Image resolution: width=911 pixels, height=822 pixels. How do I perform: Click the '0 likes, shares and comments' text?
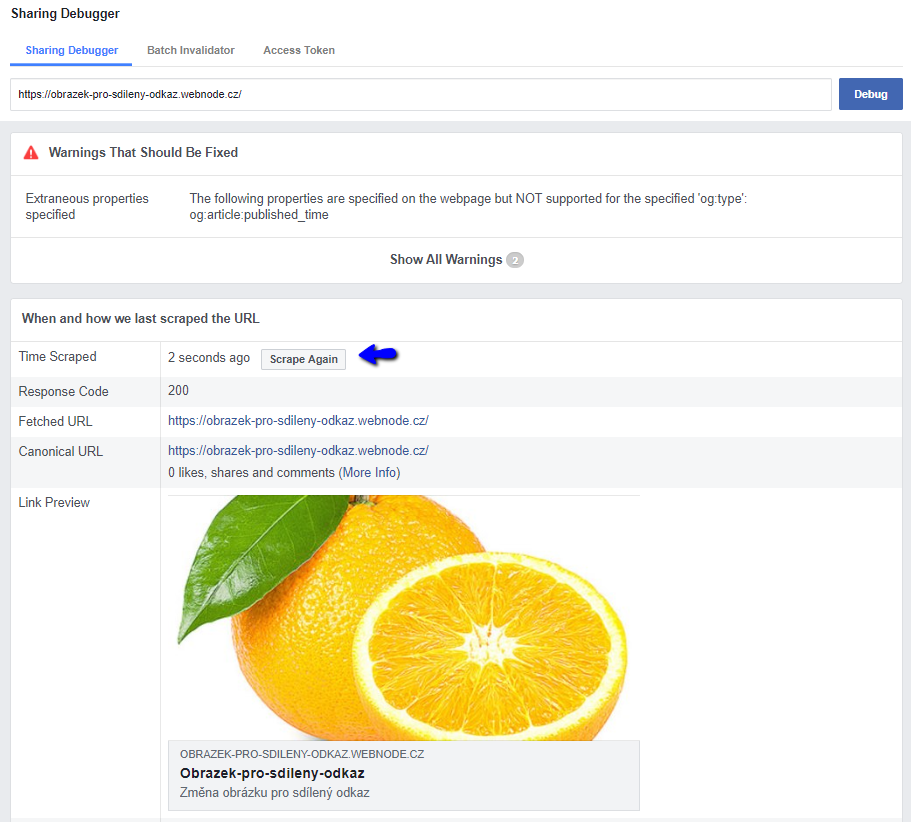coord(252,473)
